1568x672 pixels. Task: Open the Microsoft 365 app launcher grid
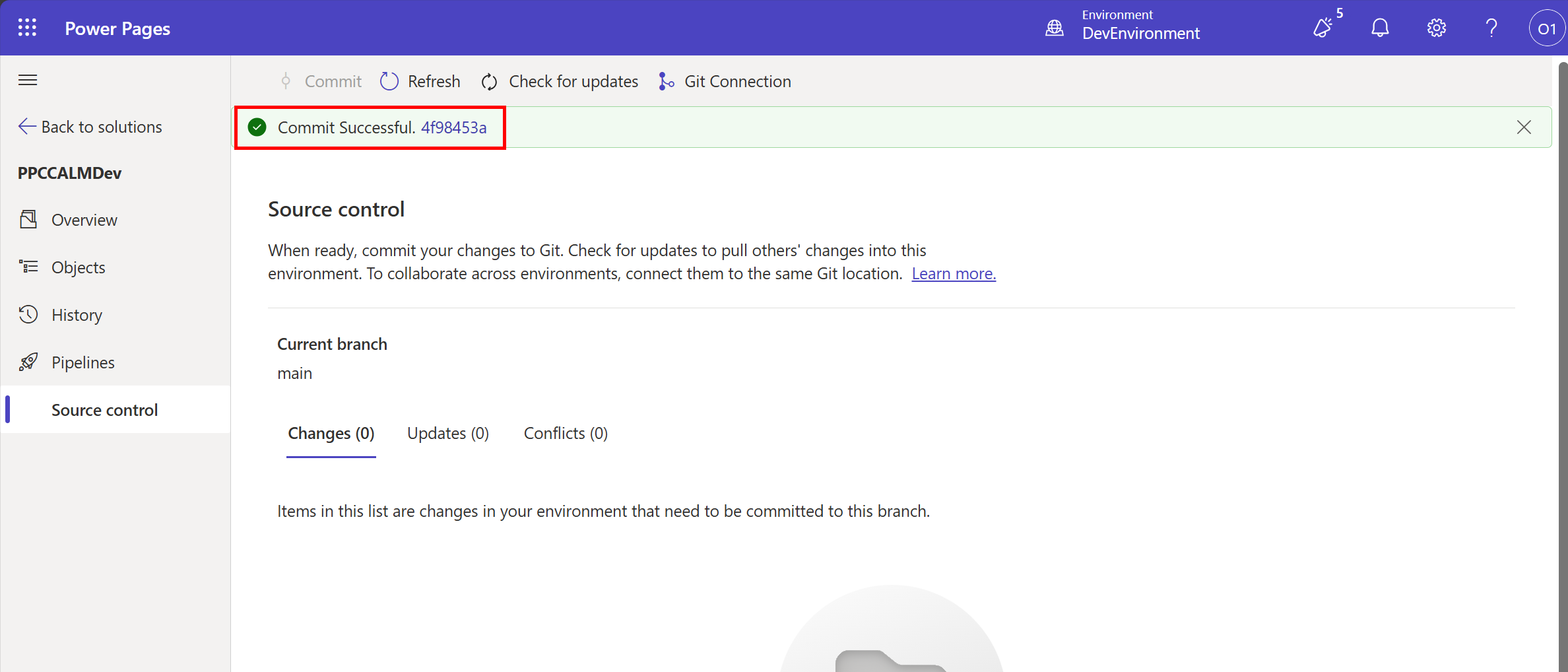pos(27,27)
